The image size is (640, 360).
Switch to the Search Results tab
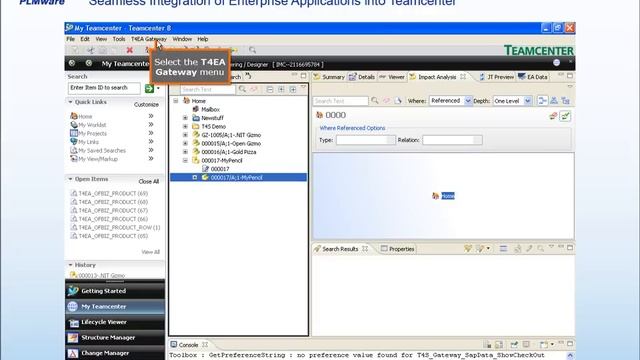(340, 249)
